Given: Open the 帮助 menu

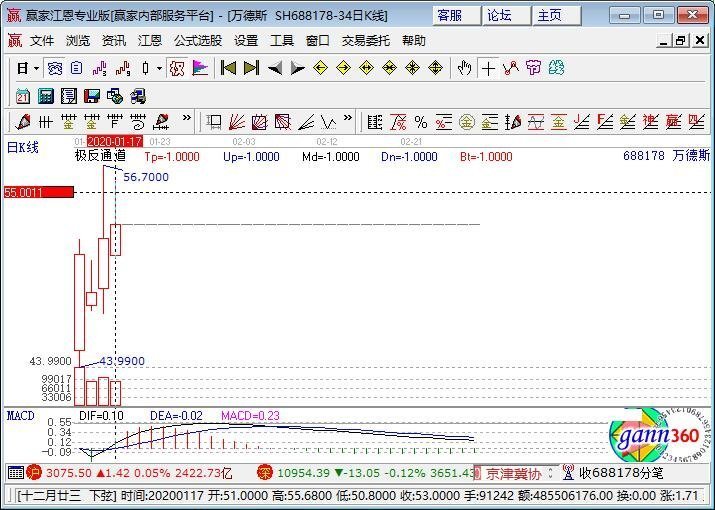Looking at the screenshot, I should click(414, 41).
